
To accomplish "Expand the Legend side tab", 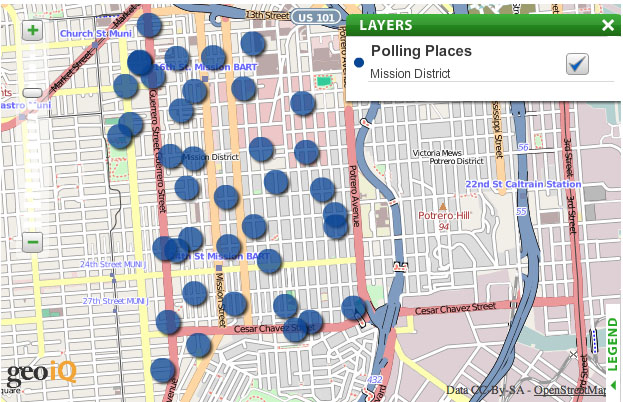I will (x=613, y=345).
